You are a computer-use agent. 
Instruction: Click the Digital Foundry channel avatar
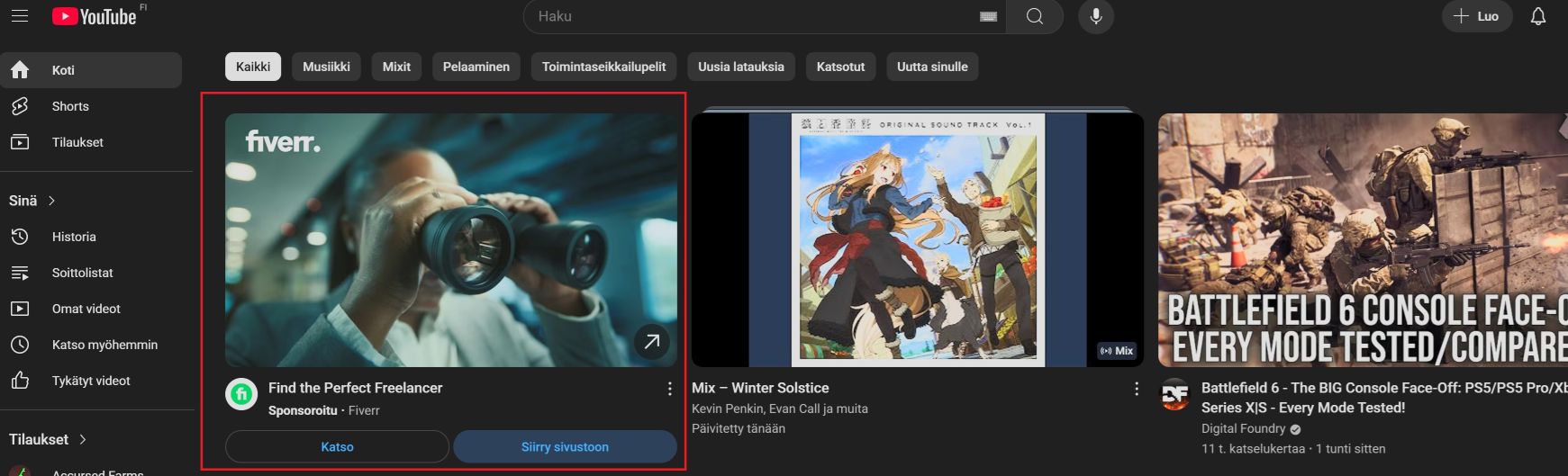tap(1174, 394)
